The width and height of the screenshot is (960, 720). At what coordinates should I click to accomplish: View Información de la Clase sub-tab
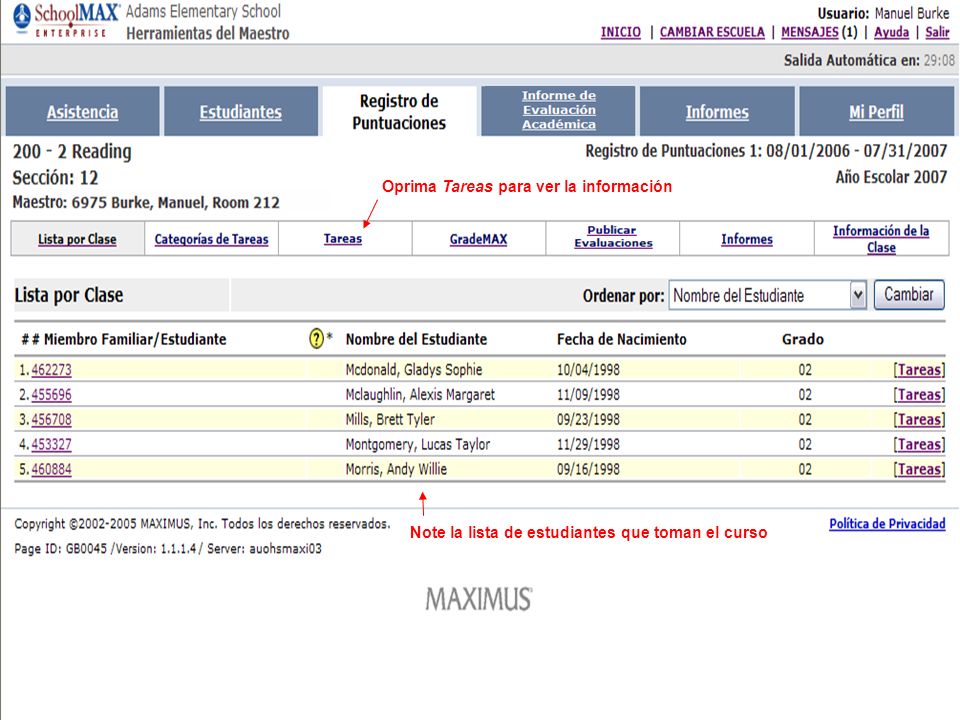(x=881, y=239)
